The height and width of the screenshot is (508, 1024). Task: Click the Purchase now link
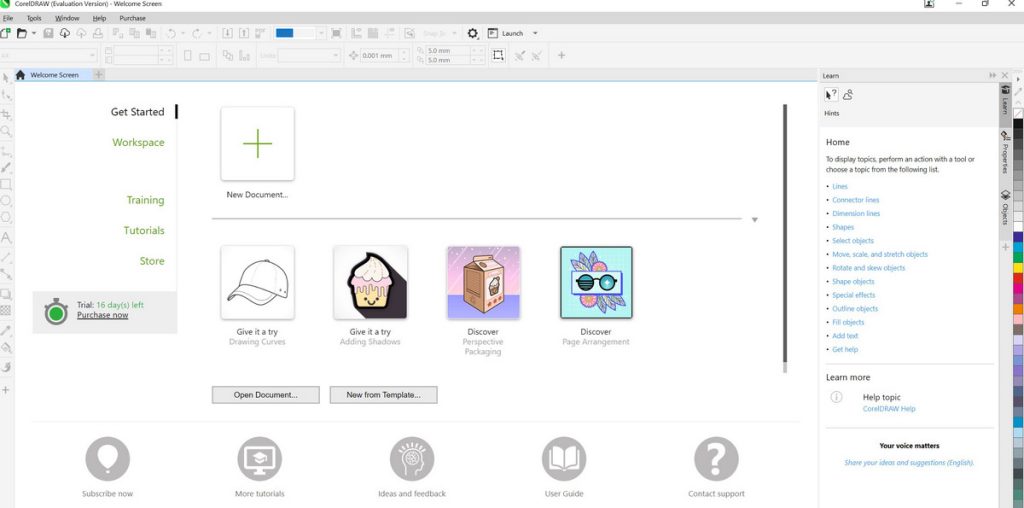click(x=103, y=315)
